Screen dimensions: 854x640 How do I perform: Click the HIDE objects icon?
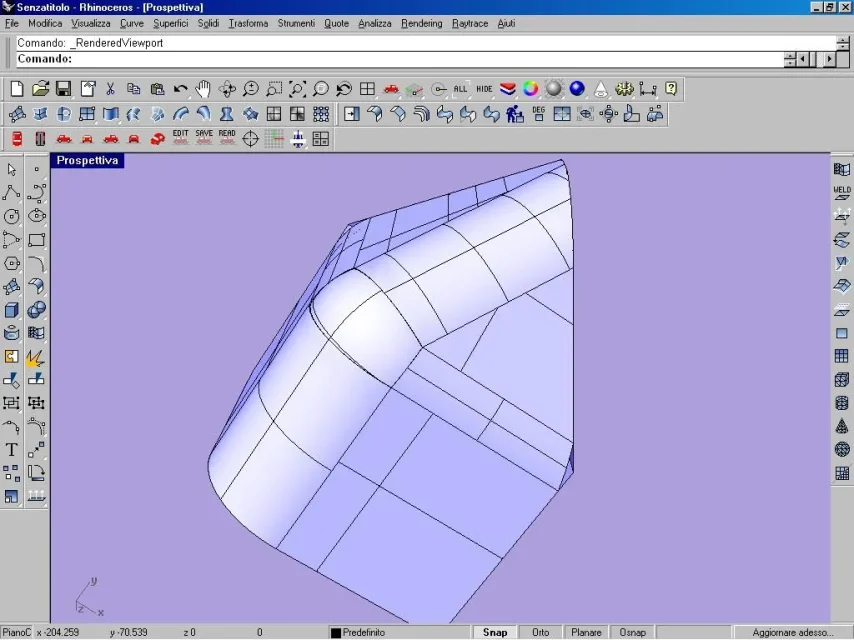[484, 88]
